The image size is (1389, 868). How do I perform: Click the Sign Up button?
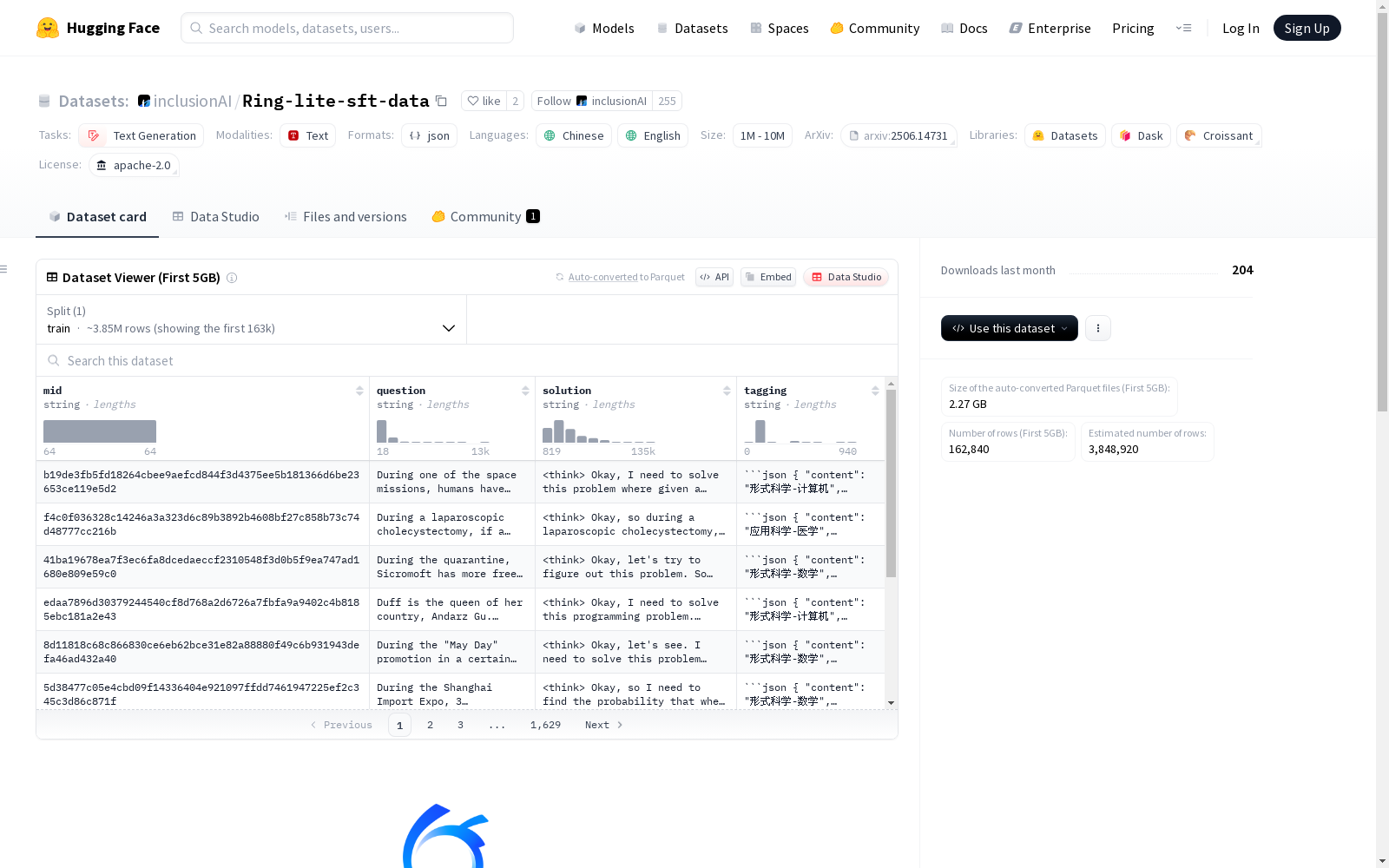1307,28
